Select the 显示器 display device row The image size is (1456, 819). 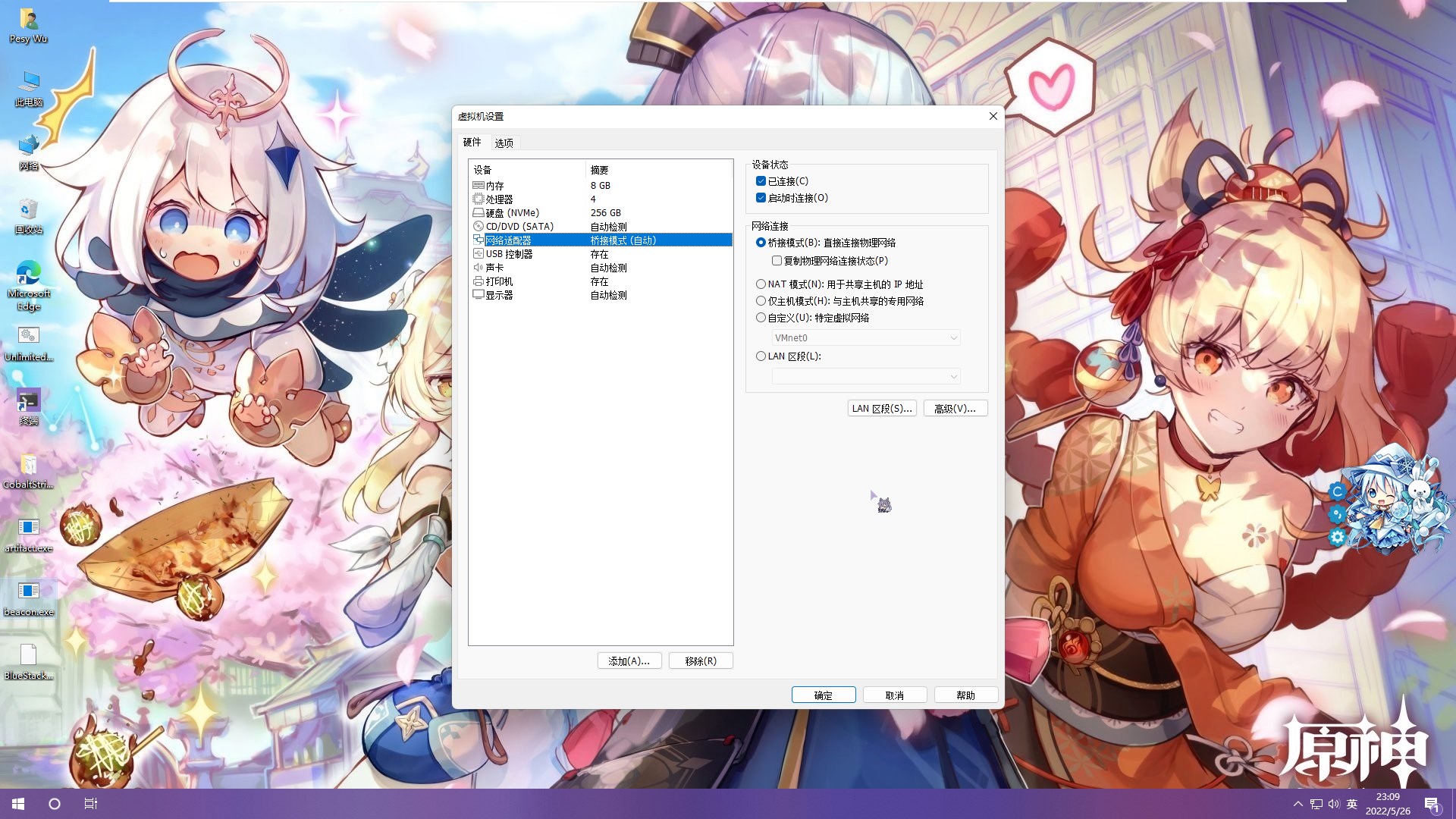pos(499,295)
